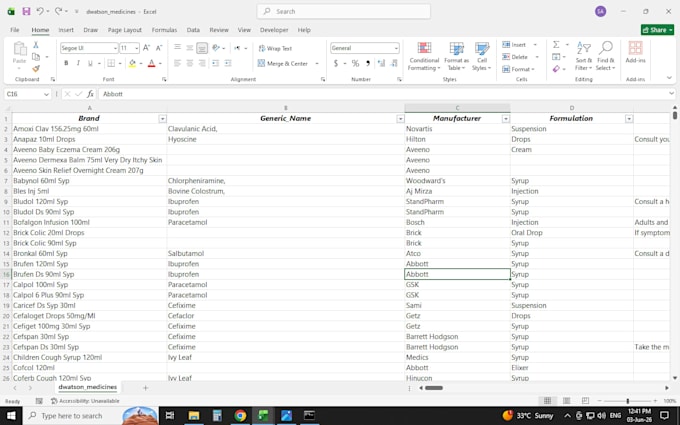
Task: Click the Clear eraser icon
Action: point(556,69)
